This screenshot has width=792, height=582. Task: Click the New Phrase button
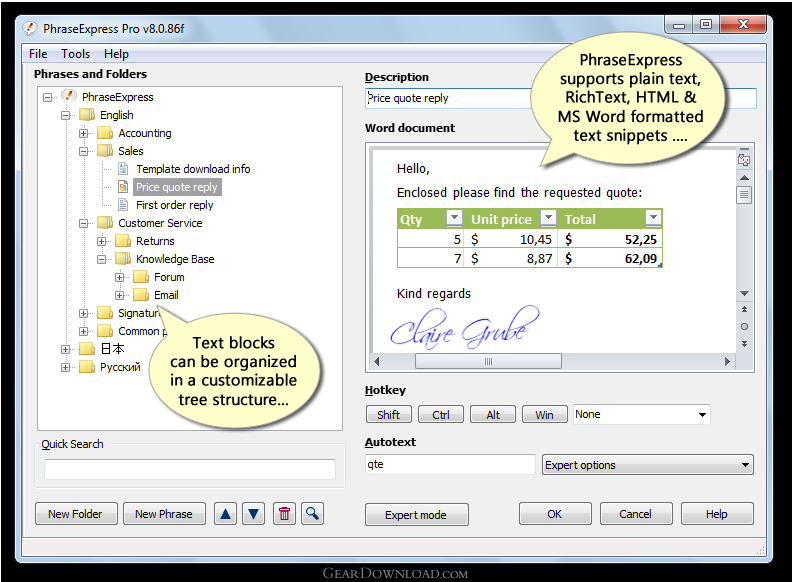164,514
